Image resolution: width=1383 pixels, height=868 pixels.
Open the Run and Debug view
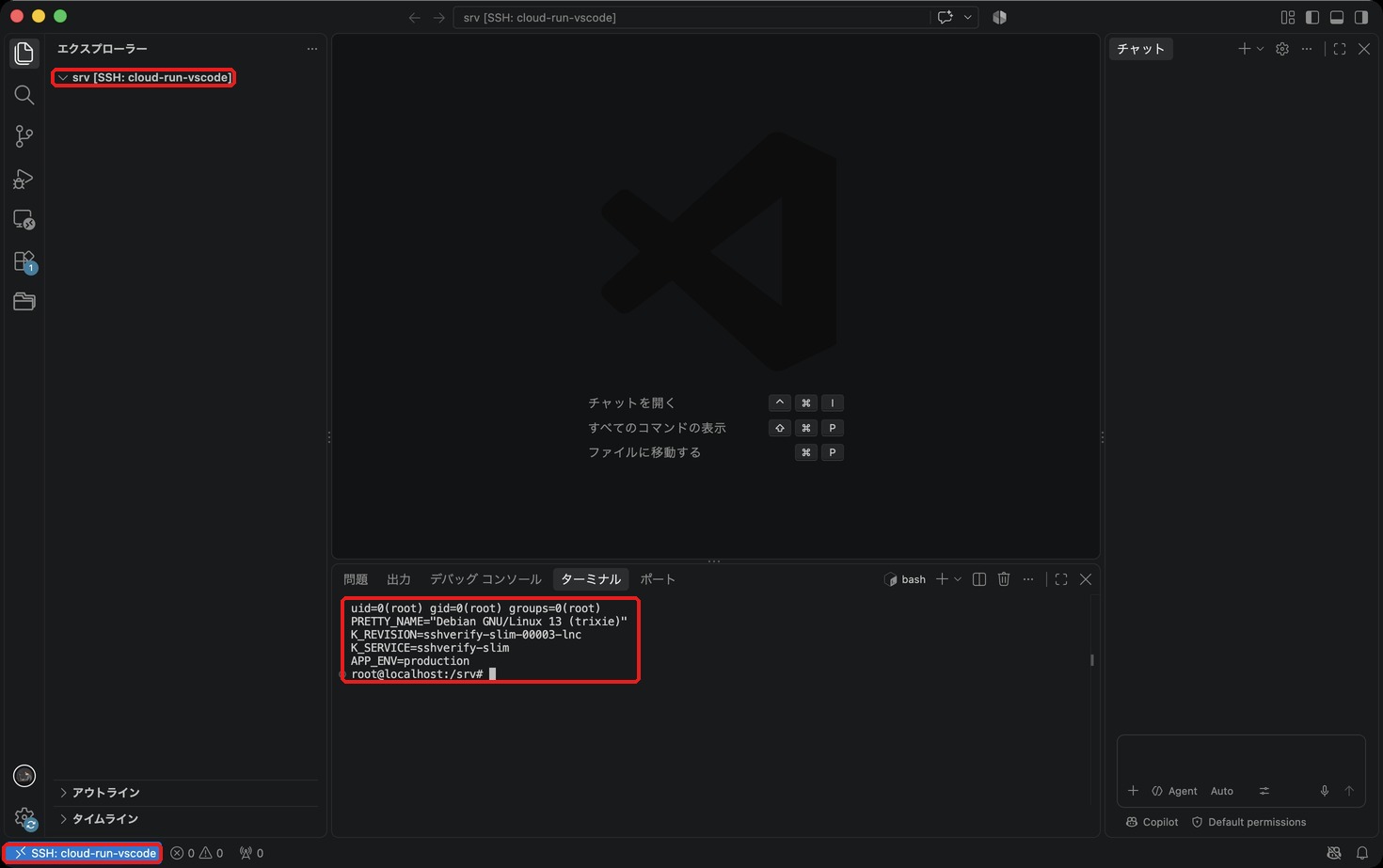coord(24,178)
